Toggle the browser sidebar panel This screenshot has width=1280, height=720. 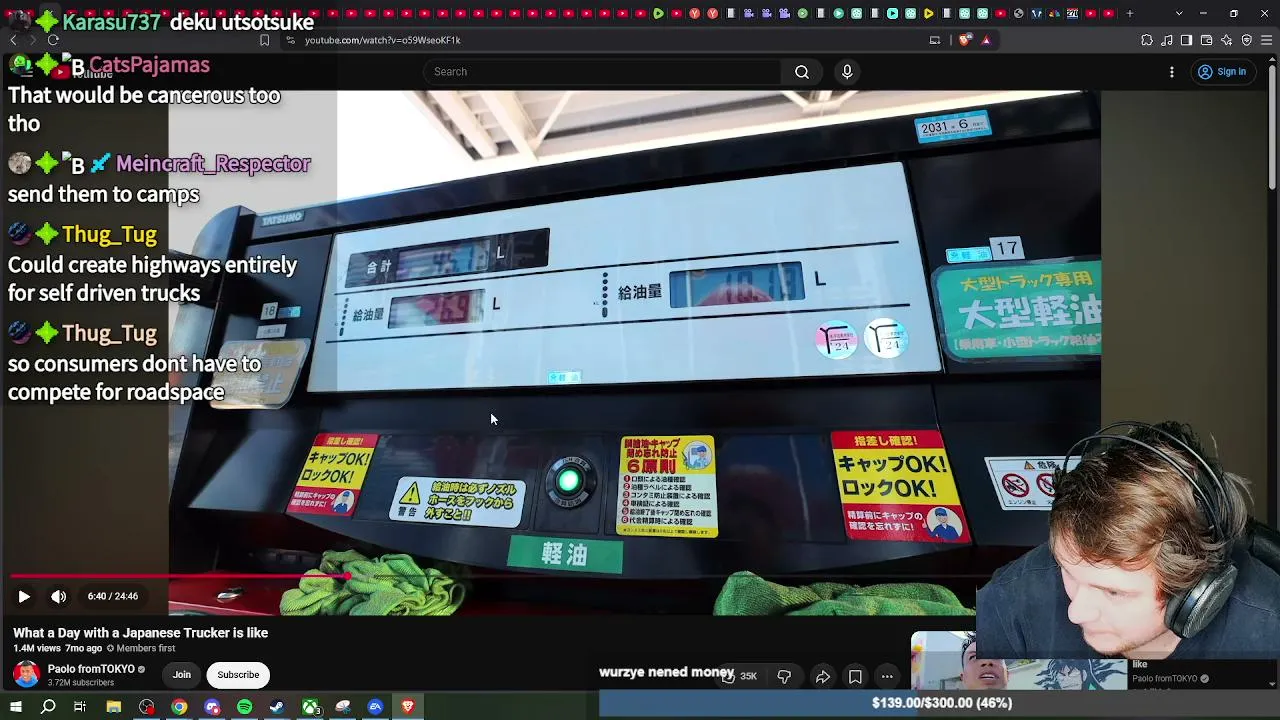pyautogui.click(x=1186, y=40)
